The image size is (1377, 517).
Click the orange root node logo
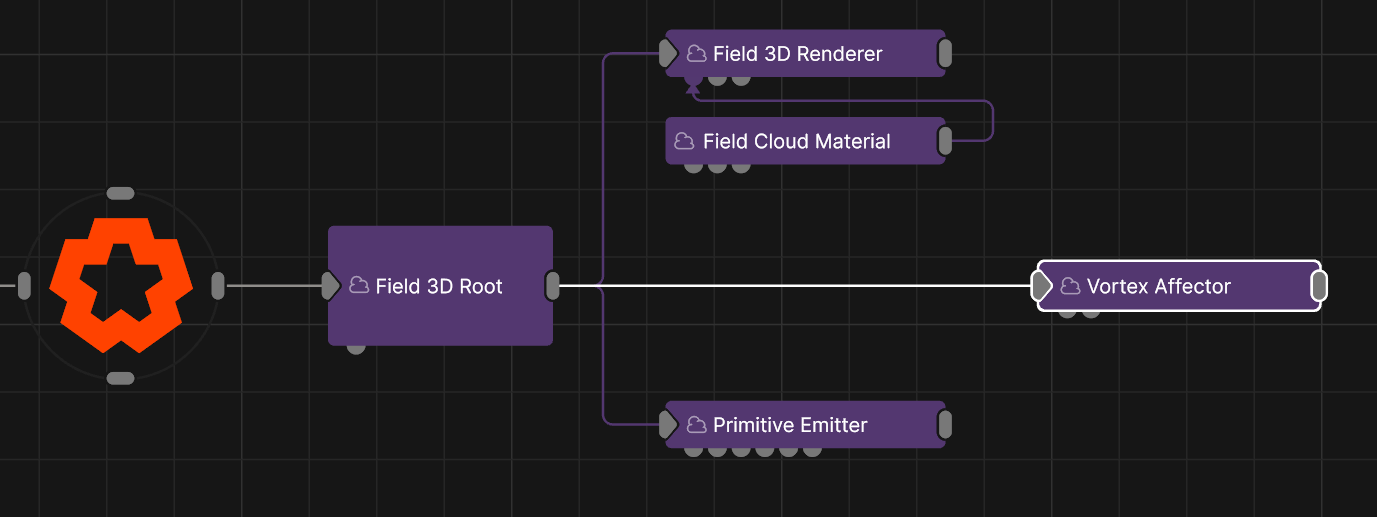pyautogui.click(x=120, y=285)
